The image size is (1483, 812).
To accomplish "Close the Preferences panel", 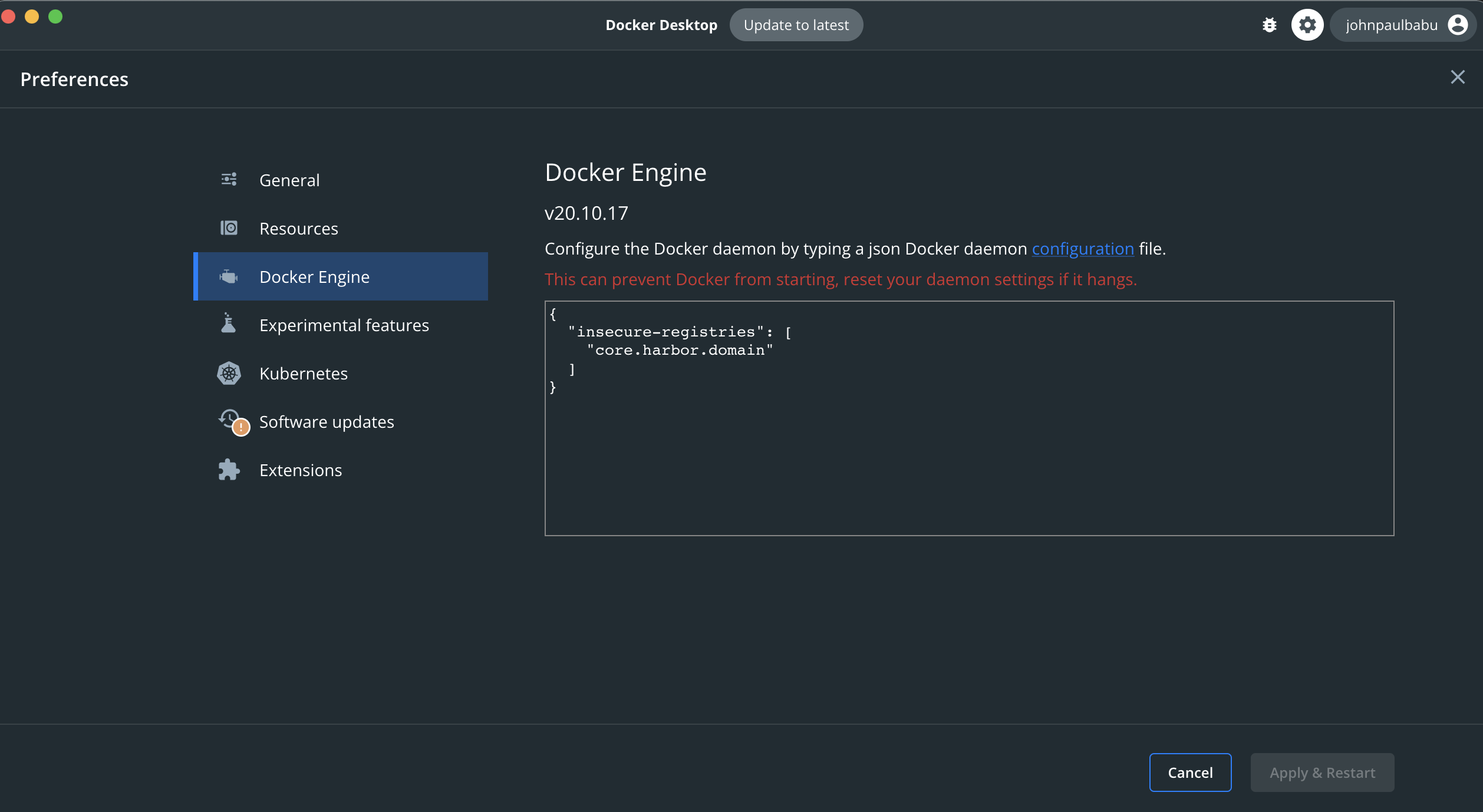I will 1457,77.
